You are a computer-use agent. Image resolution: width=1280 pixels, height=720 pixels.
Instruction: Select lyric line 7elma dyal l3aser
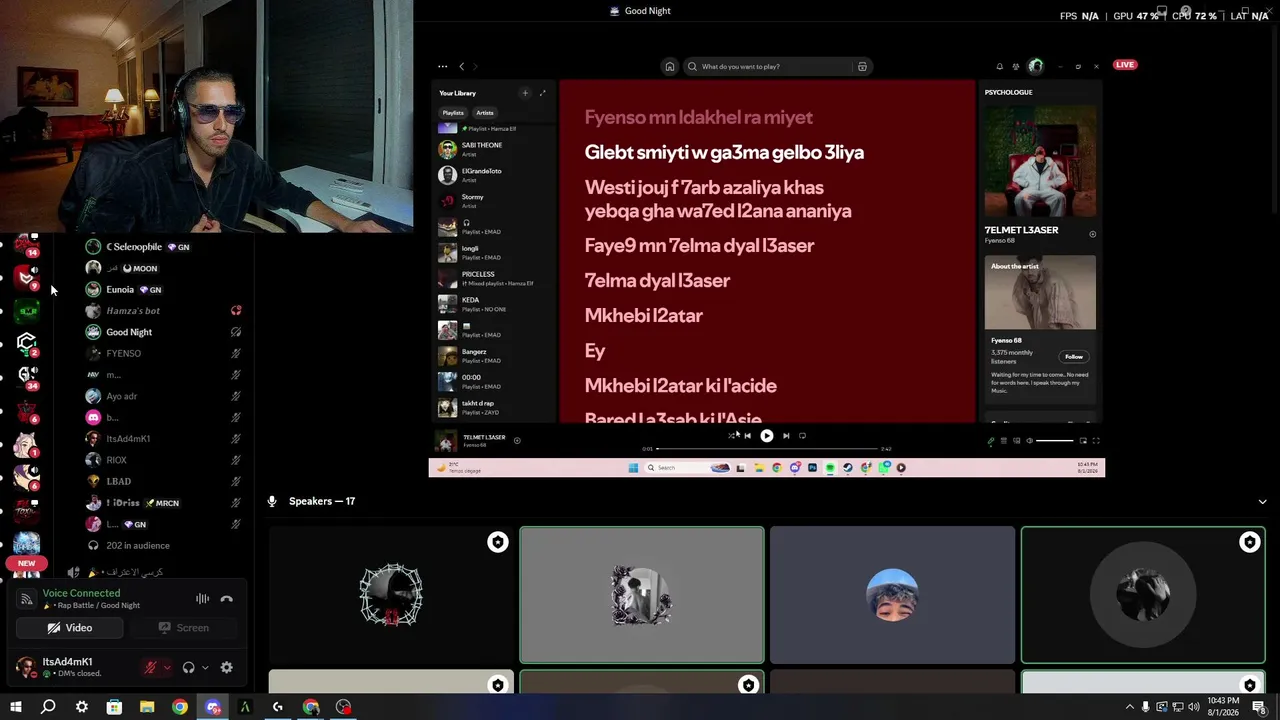coord(657,281)
